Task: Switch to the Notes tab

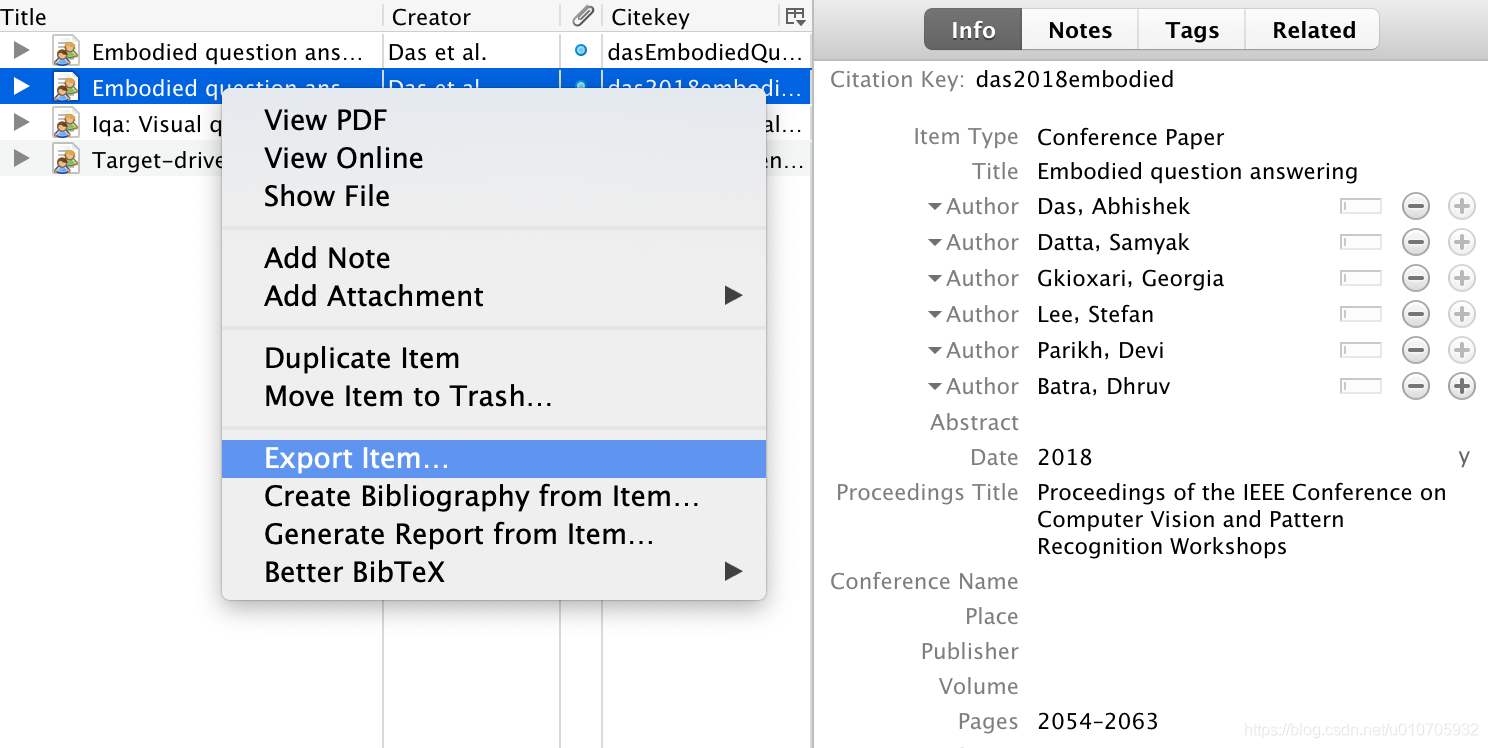Action: point(1080,30)
